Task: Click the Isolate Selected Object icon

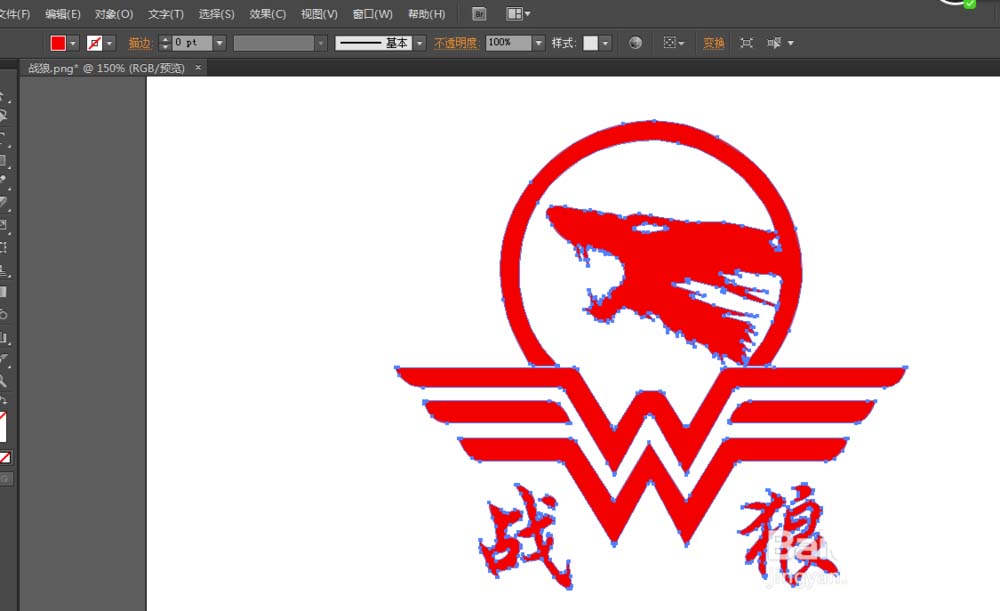Action: click(746, 43)
